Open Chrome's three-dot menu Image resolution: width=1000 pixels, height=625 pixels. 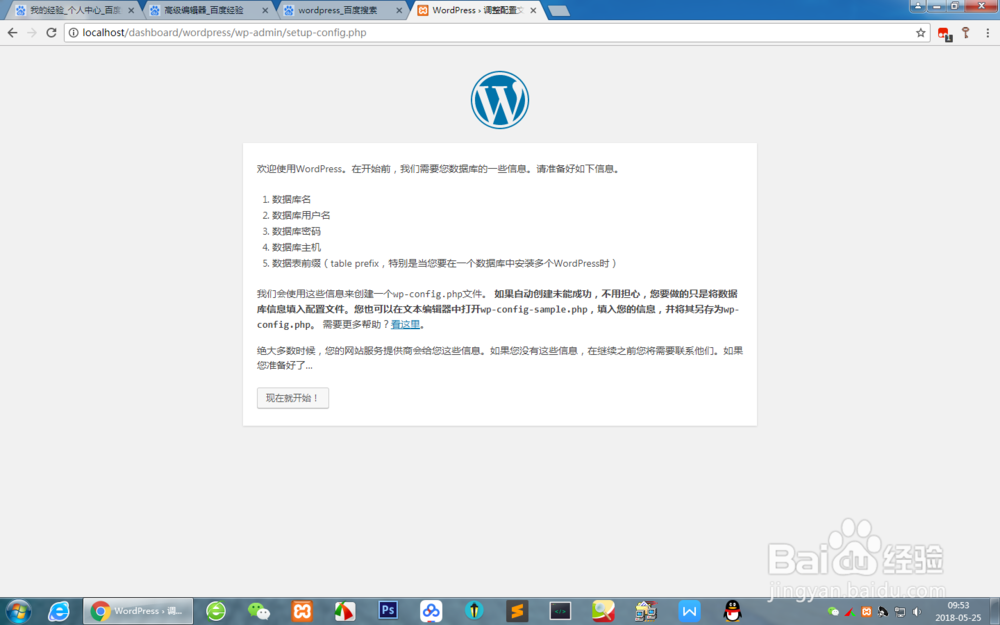point(987,32)
